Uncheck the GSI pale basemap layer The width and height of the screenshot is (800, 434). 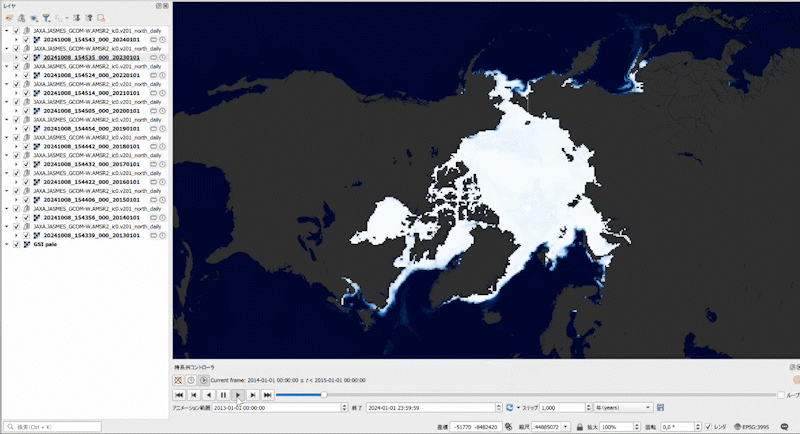tap(16, 244)
